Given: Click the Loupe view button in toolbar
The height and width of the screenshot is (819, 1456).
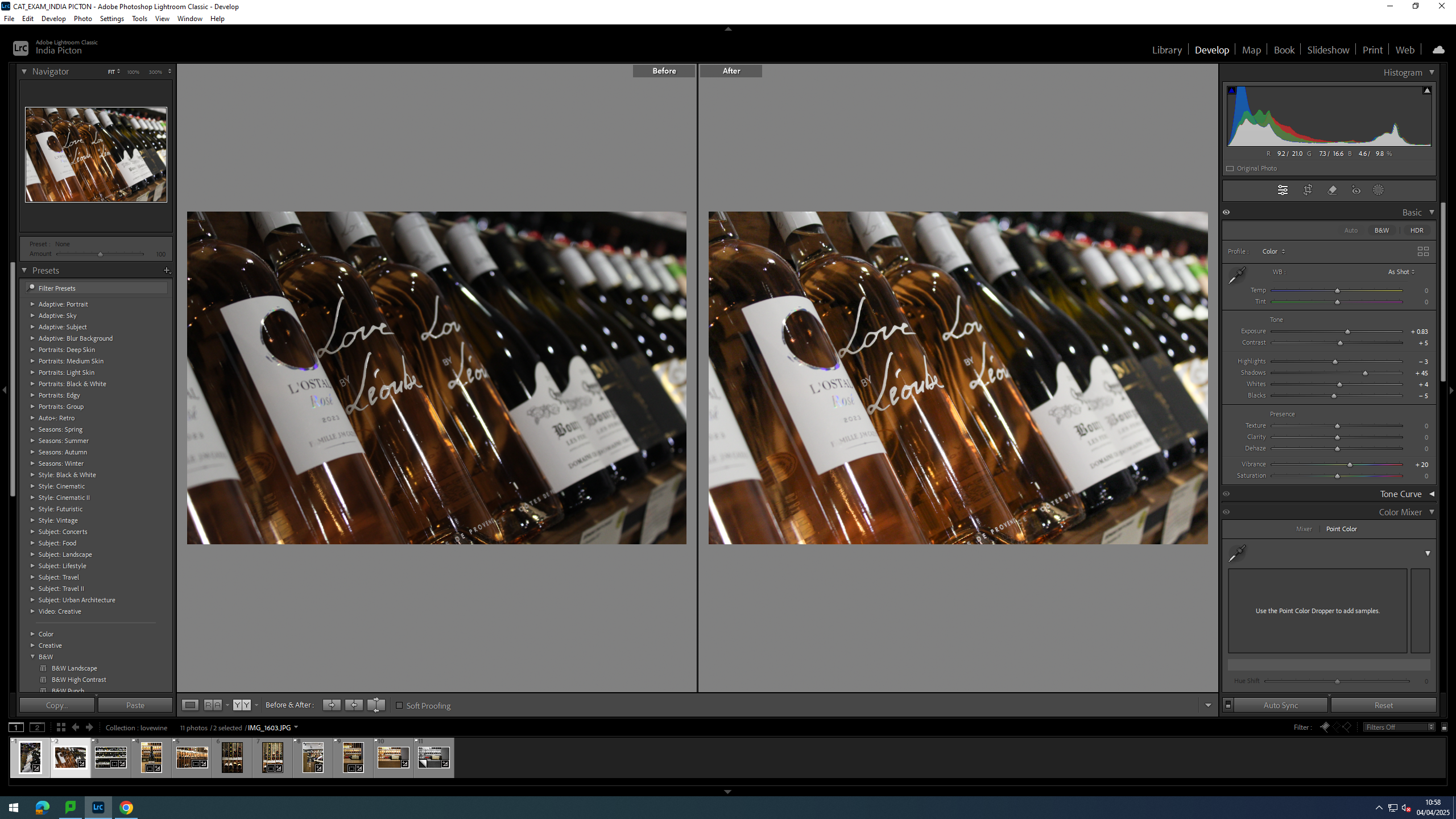Looking at the screenshot, I should (x=190, y=705).
